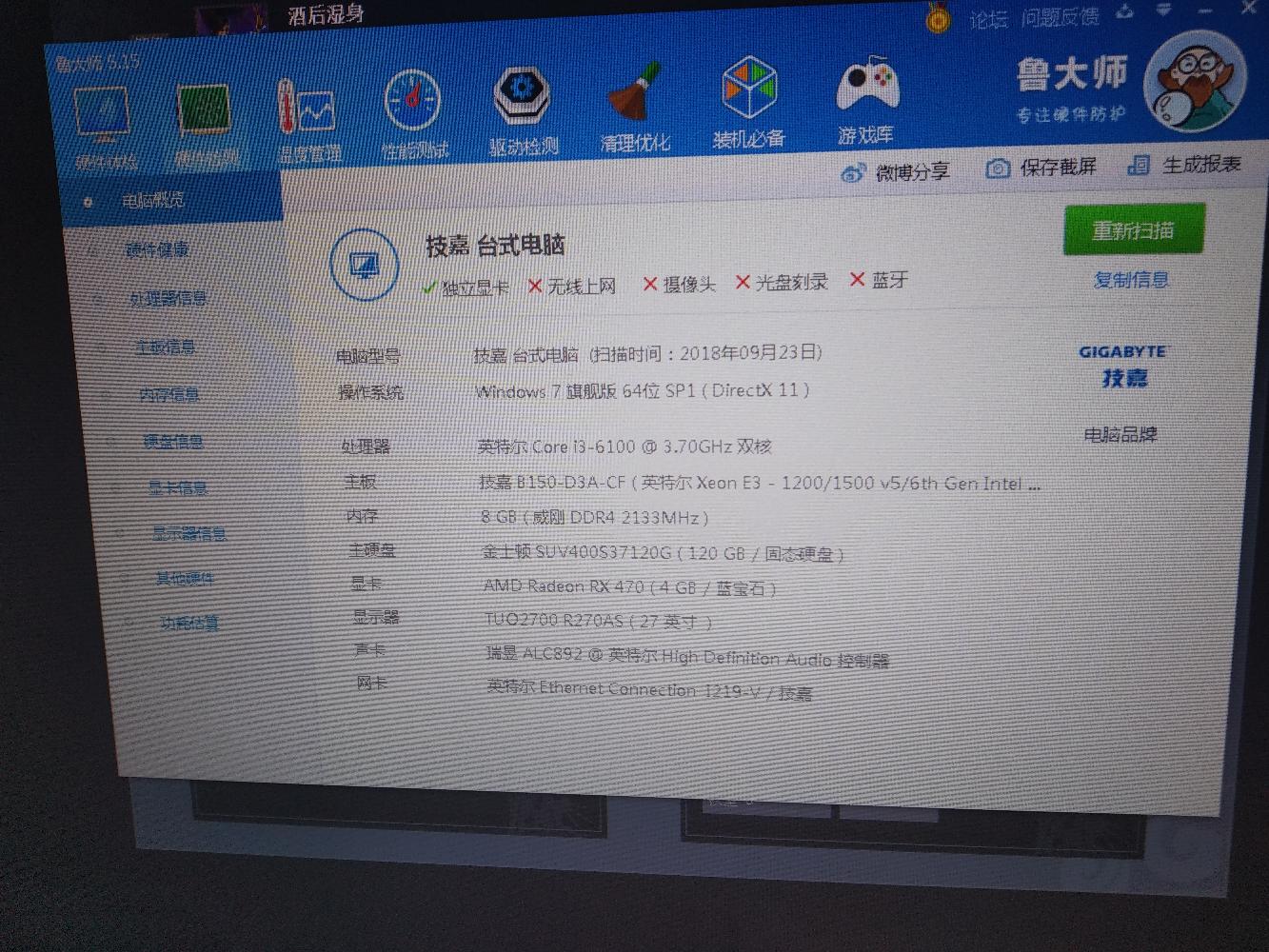Click the Windows 7 旗舰版 64位 SP1 value

click(x=643, y=390)
